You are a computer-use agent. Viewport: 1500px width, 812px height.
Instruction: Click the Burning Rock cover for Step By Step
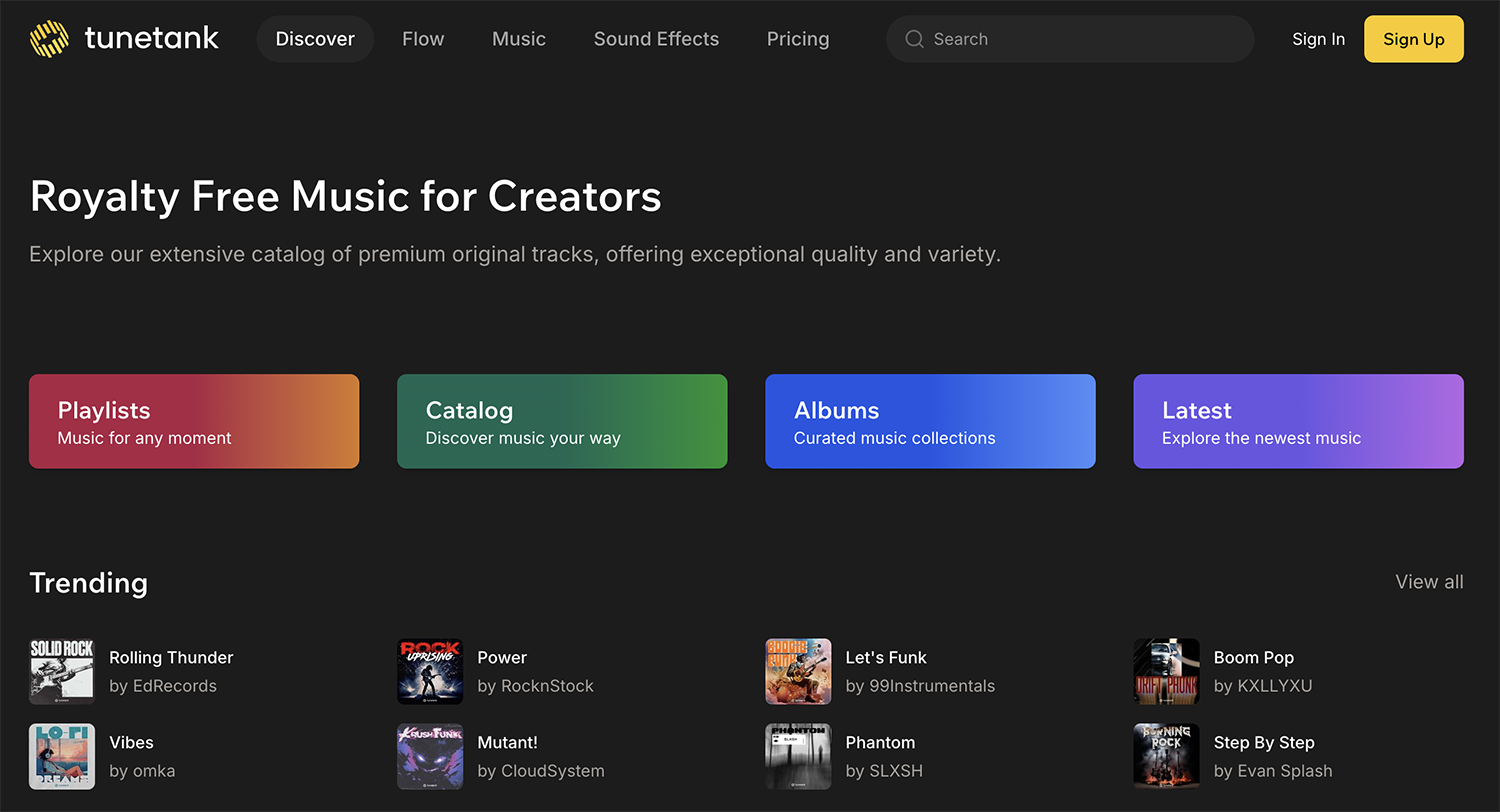click(x=1166, y=757)
